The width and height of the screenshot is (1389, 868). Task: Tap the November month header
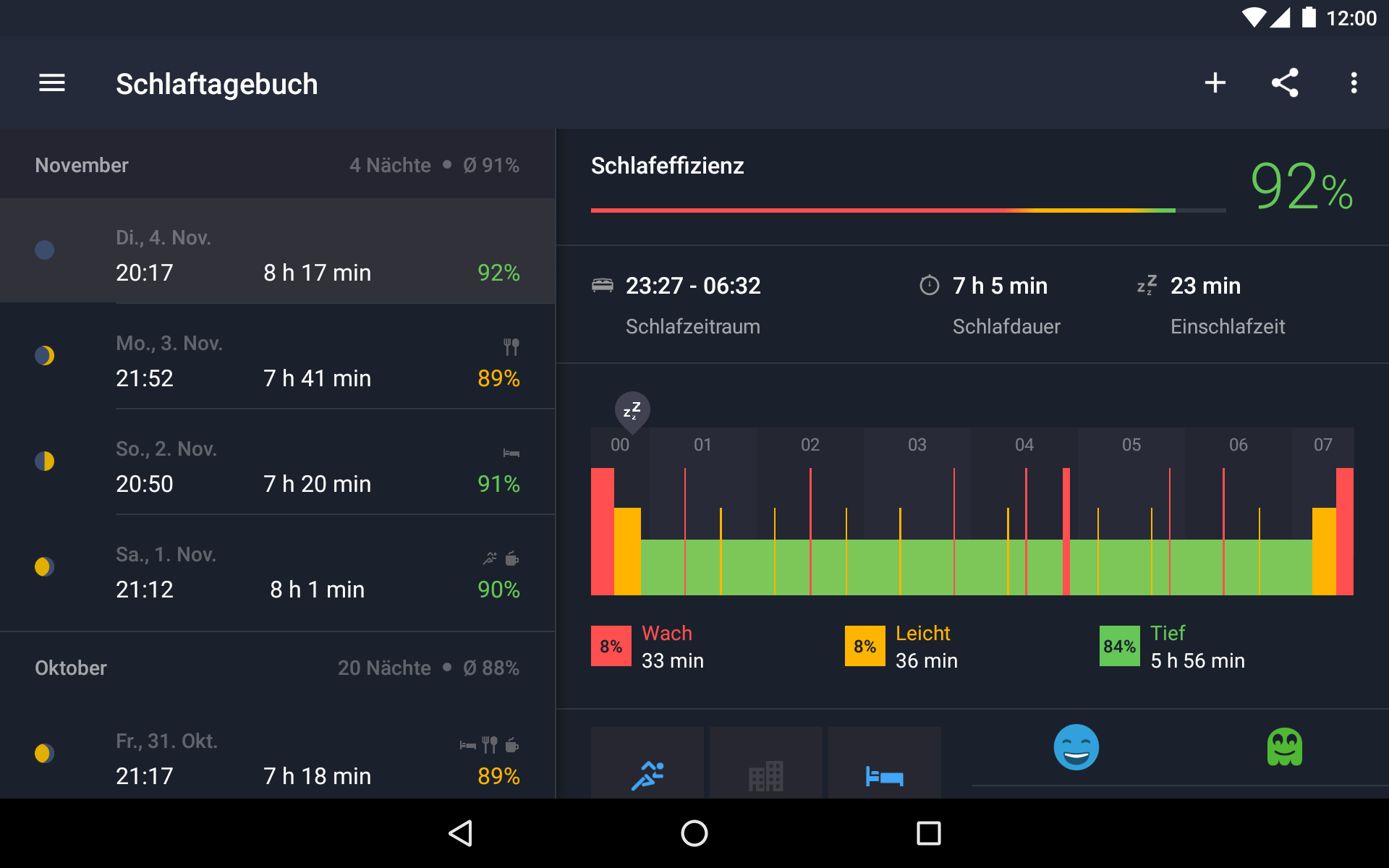[x=278, y=165]
